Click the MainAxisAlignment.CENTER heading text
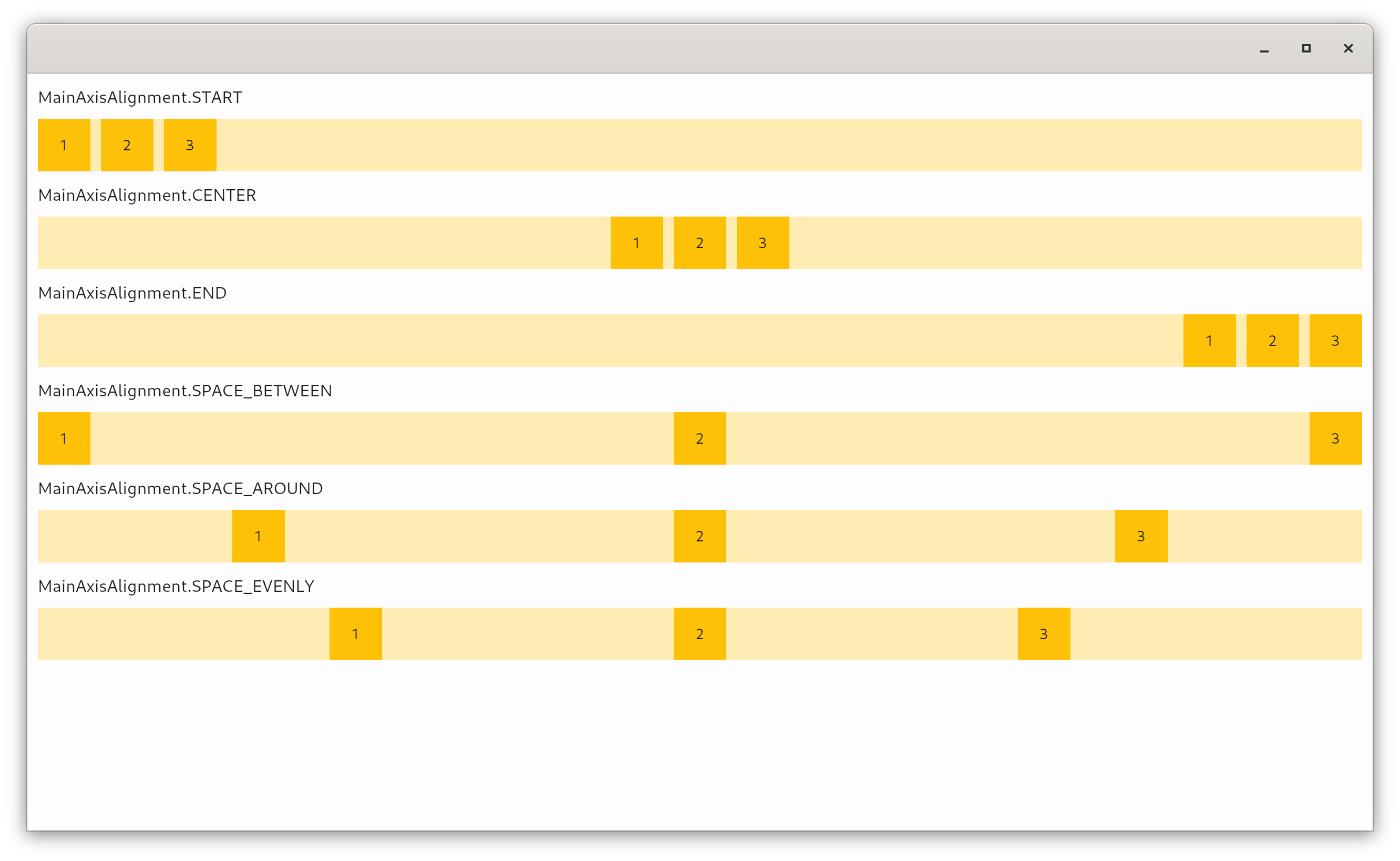This screenshot has height=861, width=1400. (x=147, y=196)
